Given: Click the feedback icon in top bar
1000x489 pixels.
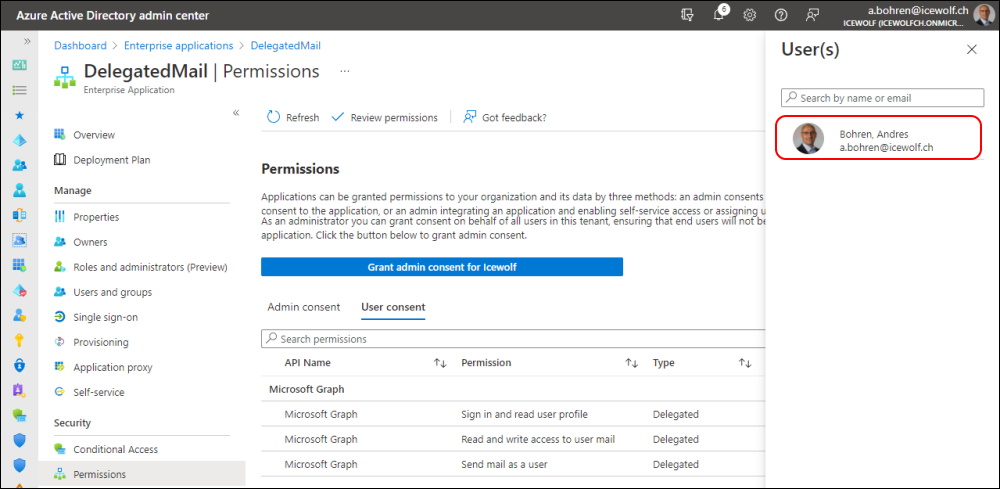Looking at the screenshot, I should (x=812, y=15).
